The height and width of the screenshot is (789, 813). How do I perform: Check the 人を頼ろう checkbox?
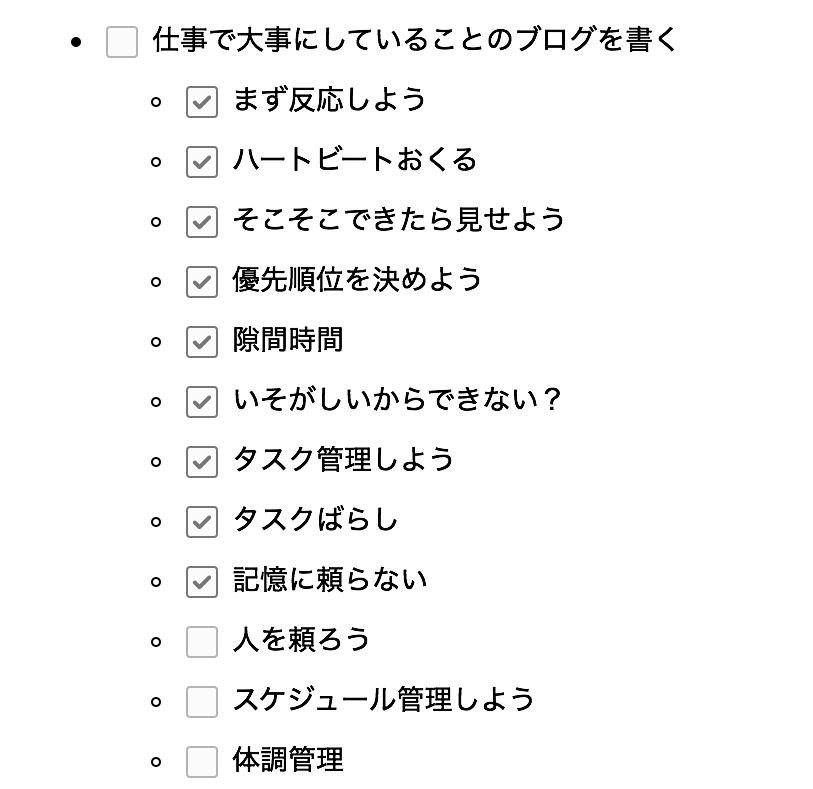201,641
